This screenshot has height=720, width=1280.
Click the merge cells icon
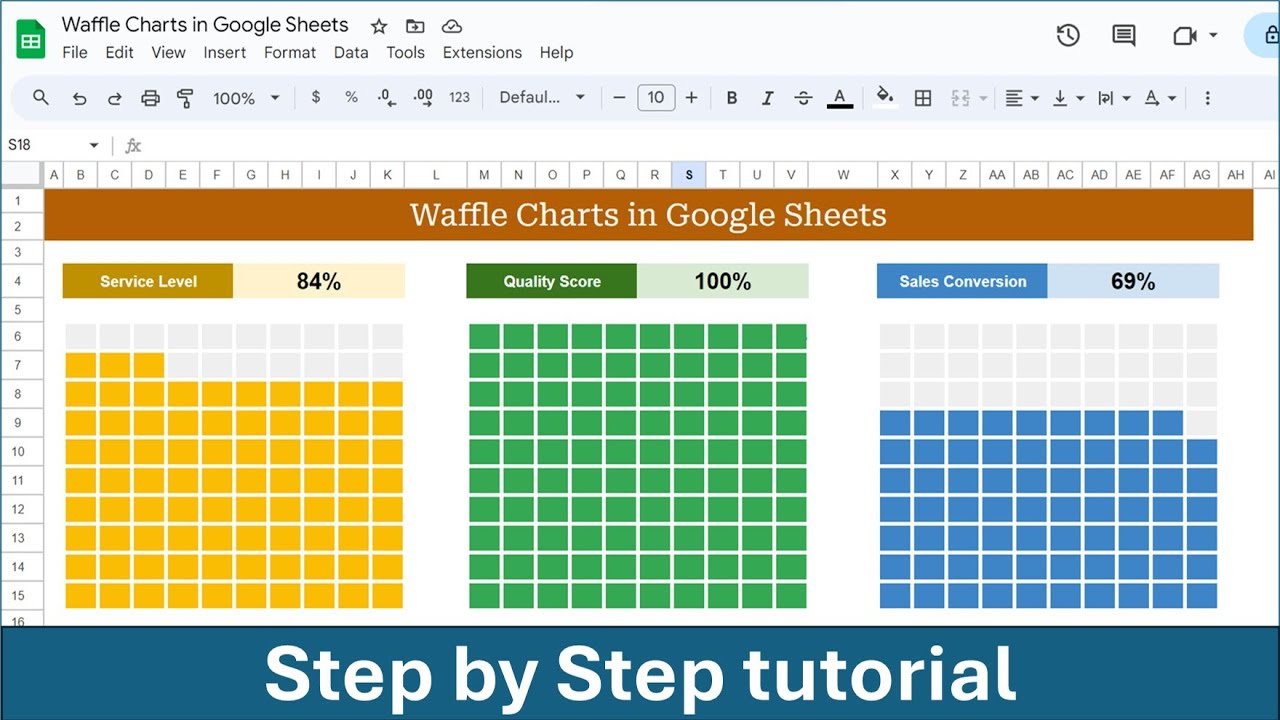coord(961,98)
